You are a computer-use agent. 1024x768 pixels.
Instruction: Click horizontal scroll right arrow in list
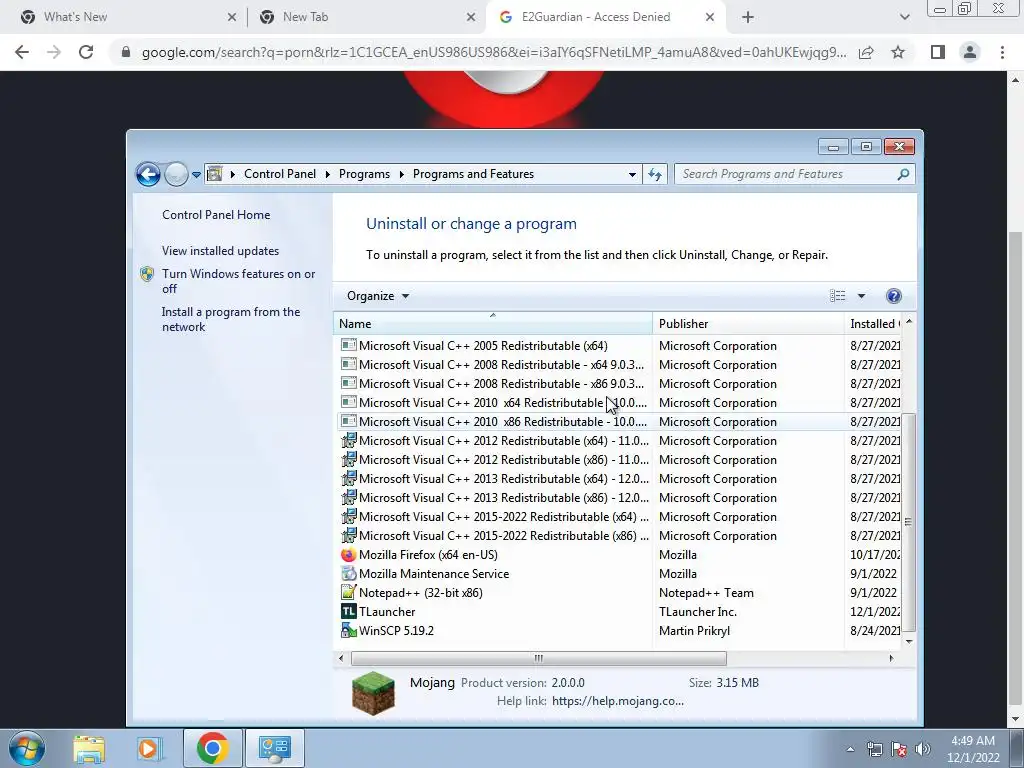pyautogui.click(x=891, y=658)
